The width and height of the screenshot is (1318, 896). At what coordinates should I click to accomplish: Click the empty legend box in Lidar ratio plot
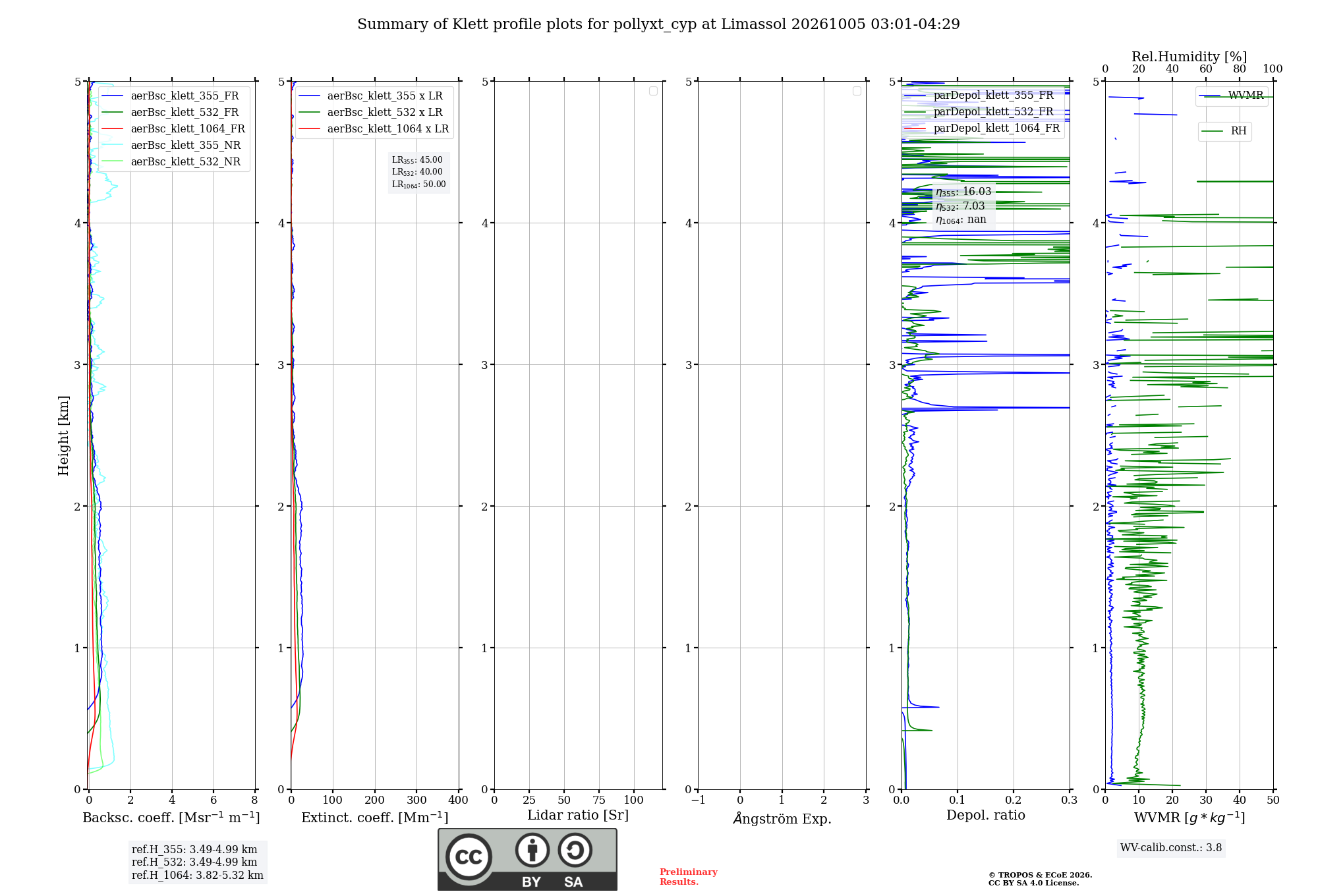653,91
